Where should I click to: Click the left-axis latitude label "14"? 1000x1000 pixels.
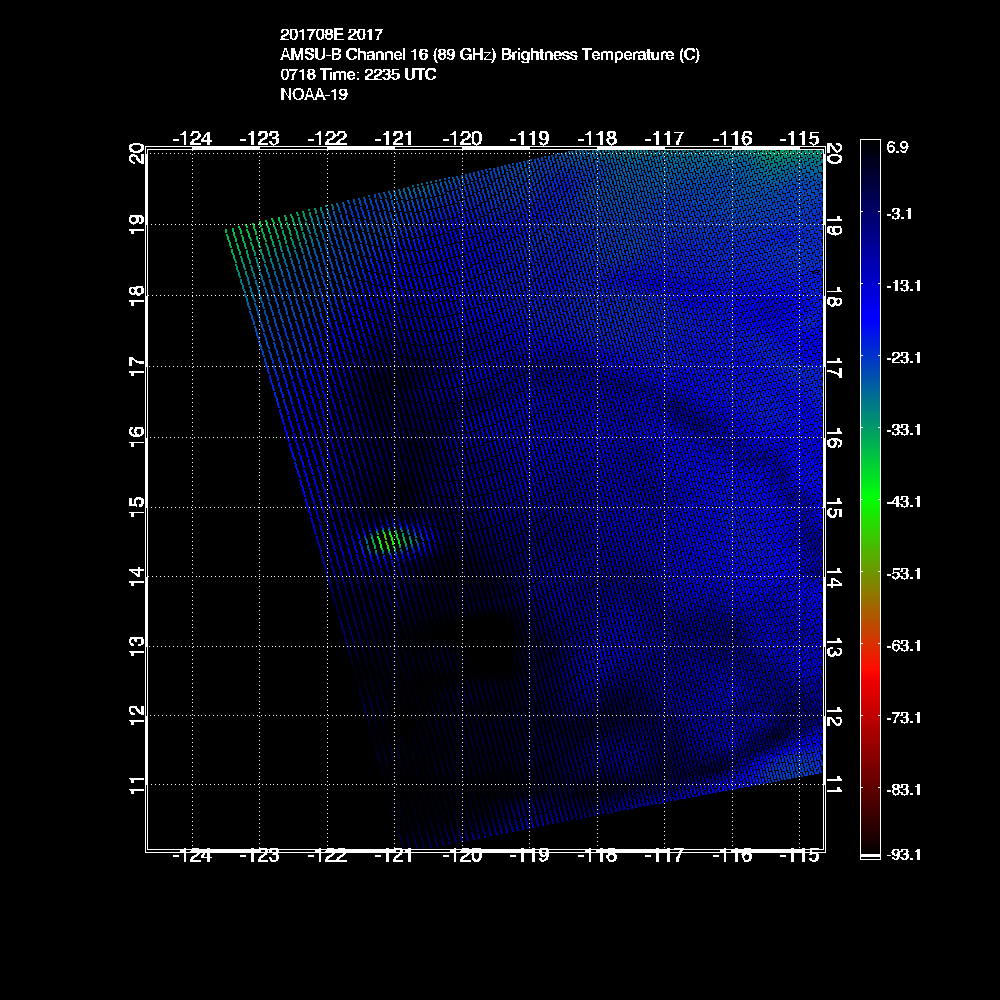[136, 577]
